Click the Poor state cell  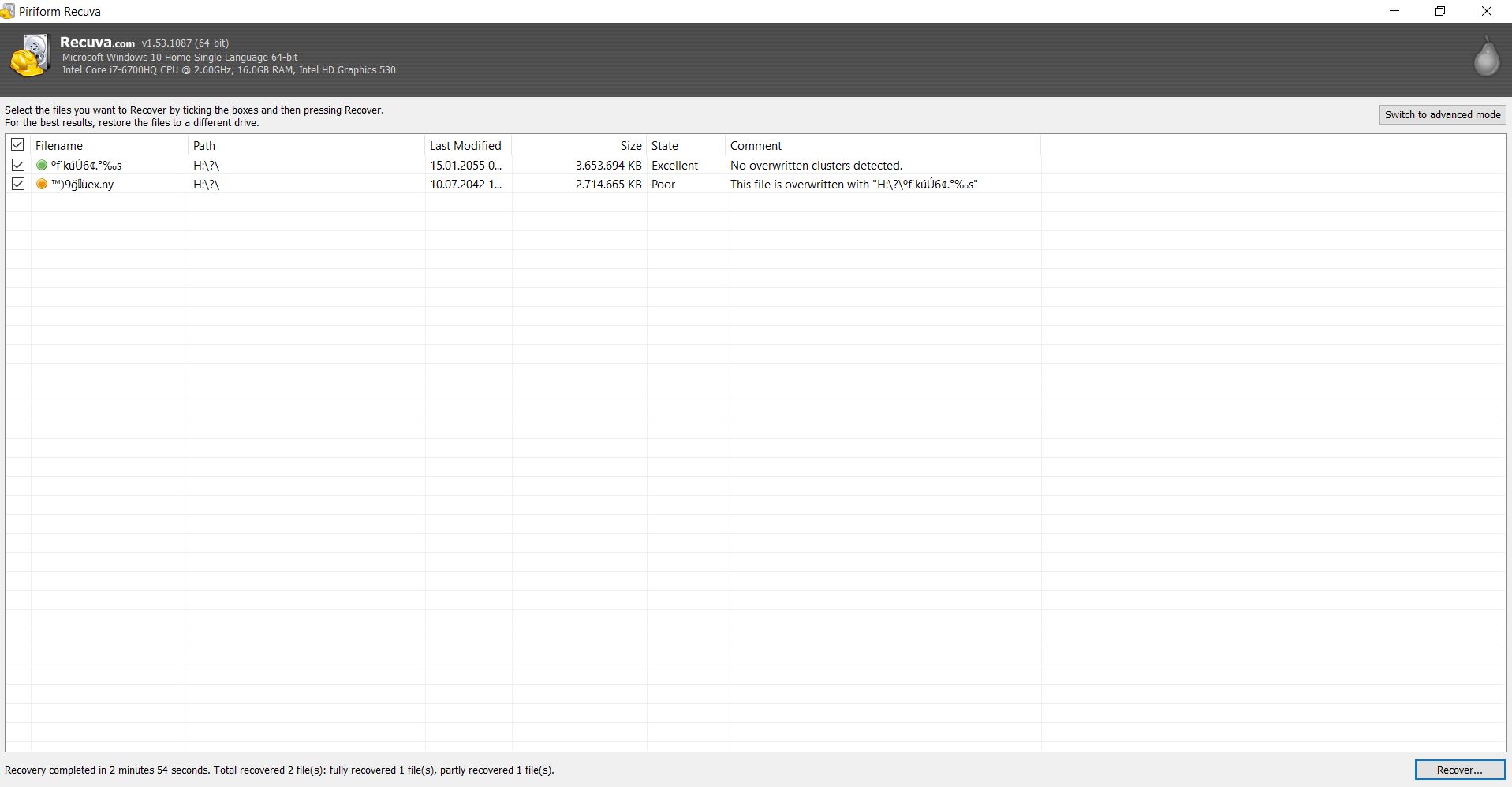point(663,185)
